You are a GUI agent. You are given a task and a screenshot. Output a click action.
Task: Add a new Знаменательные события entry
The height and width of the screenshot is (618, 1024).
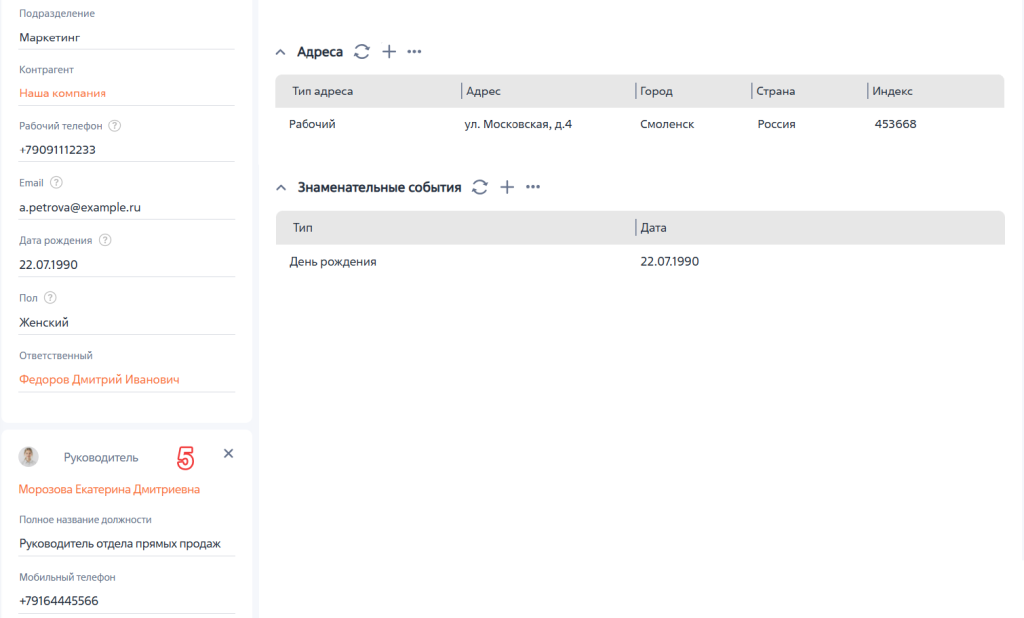pyautogui.click(x=507, y=187)
